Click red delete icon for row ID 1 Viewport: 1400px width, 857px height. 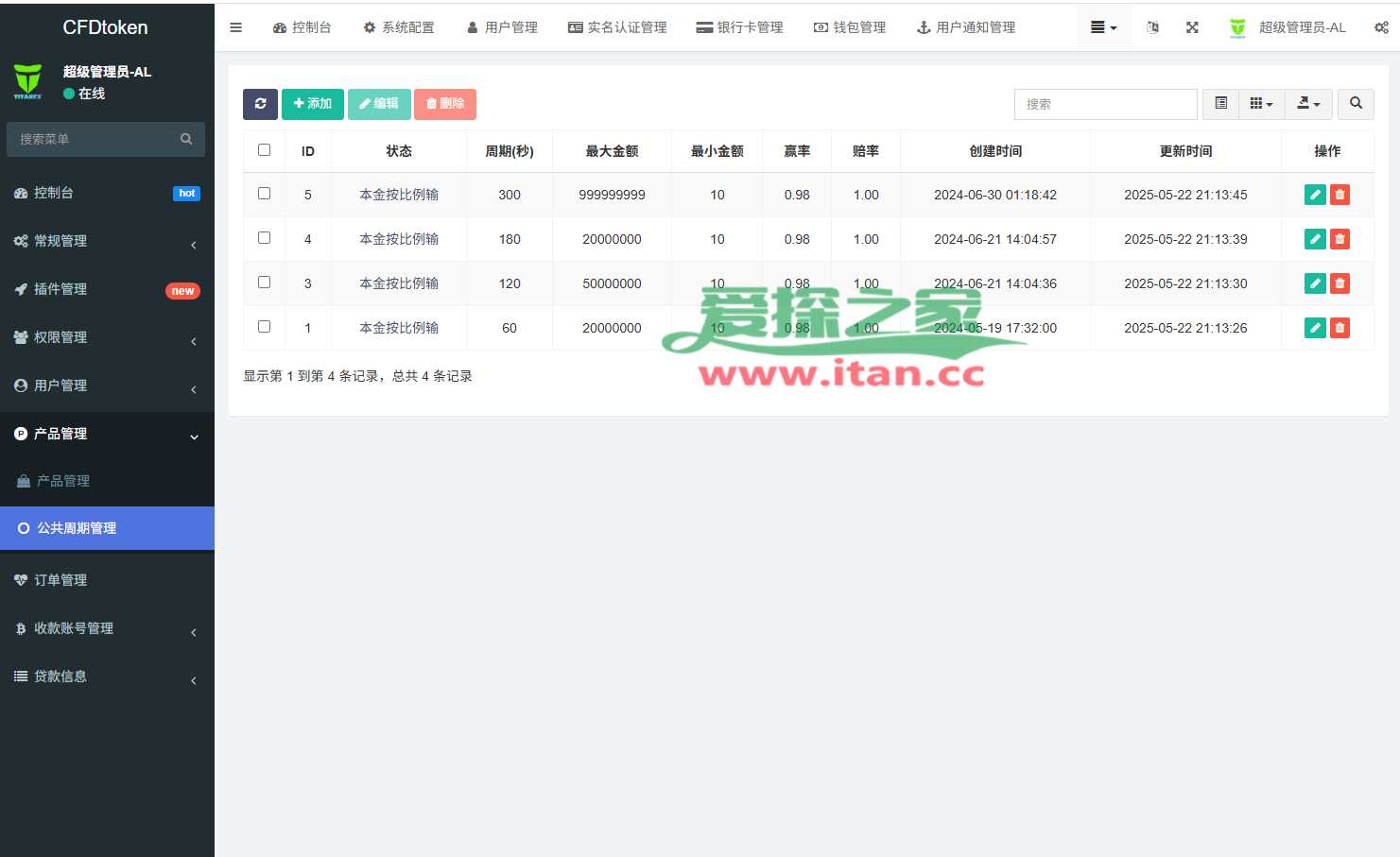pyautogui.click(x=1340, y=328)
